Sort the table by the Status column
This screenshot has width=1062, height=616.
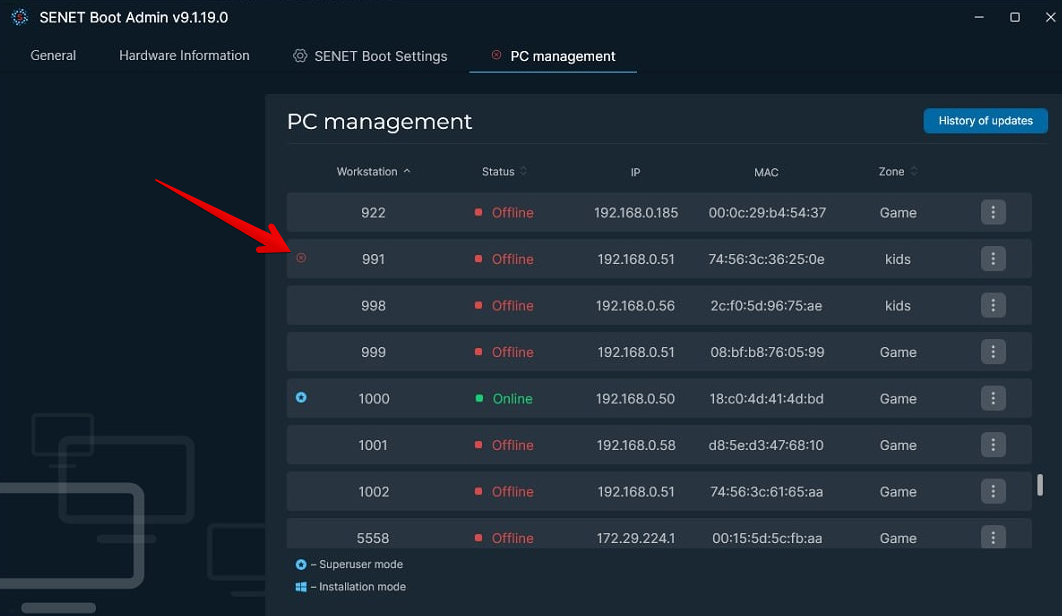pyautogui.click(x=504, y=171)
